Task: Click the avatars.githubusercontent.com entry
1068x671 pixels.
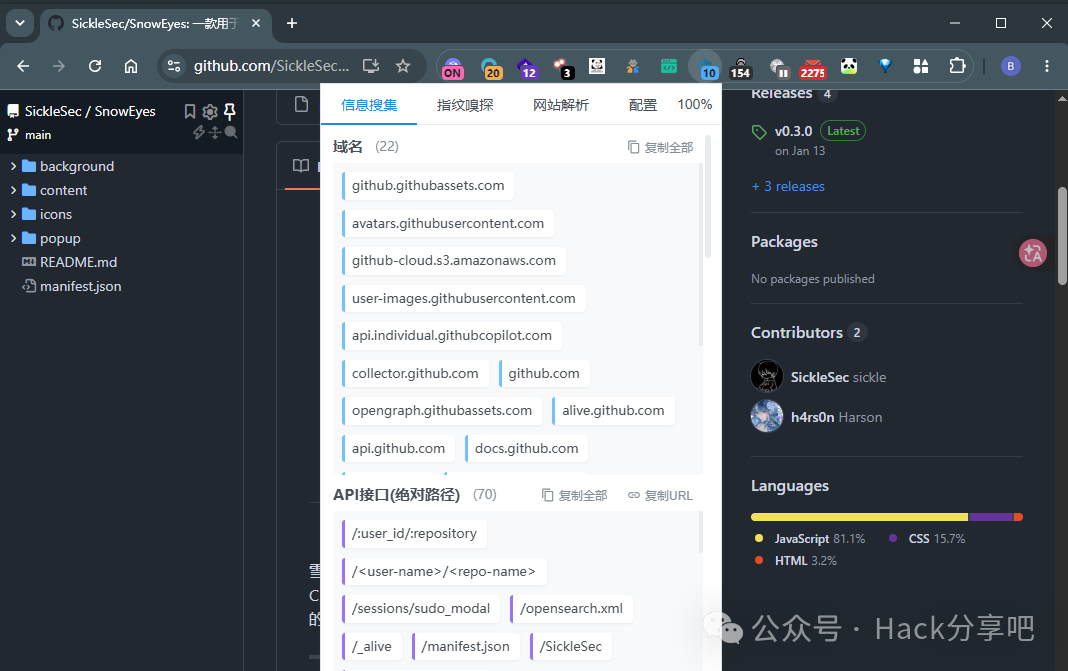Action: 447,223
